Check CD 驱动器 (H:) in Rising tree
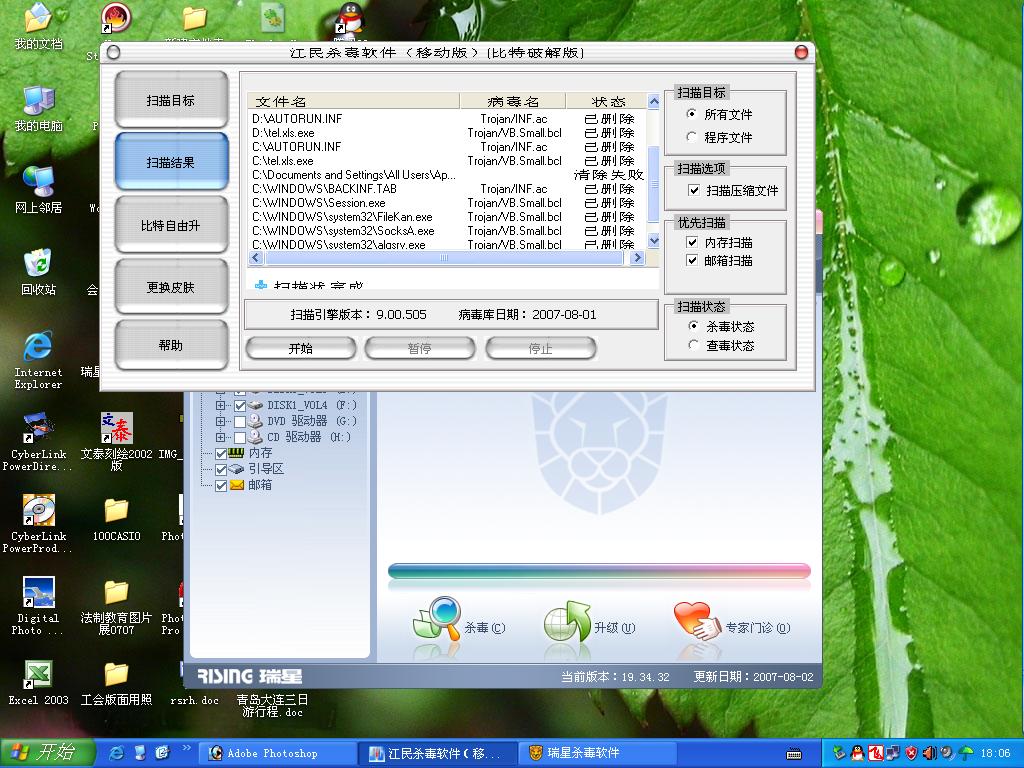This screenshot has width=1024, height=768. [x=240, y=438]
